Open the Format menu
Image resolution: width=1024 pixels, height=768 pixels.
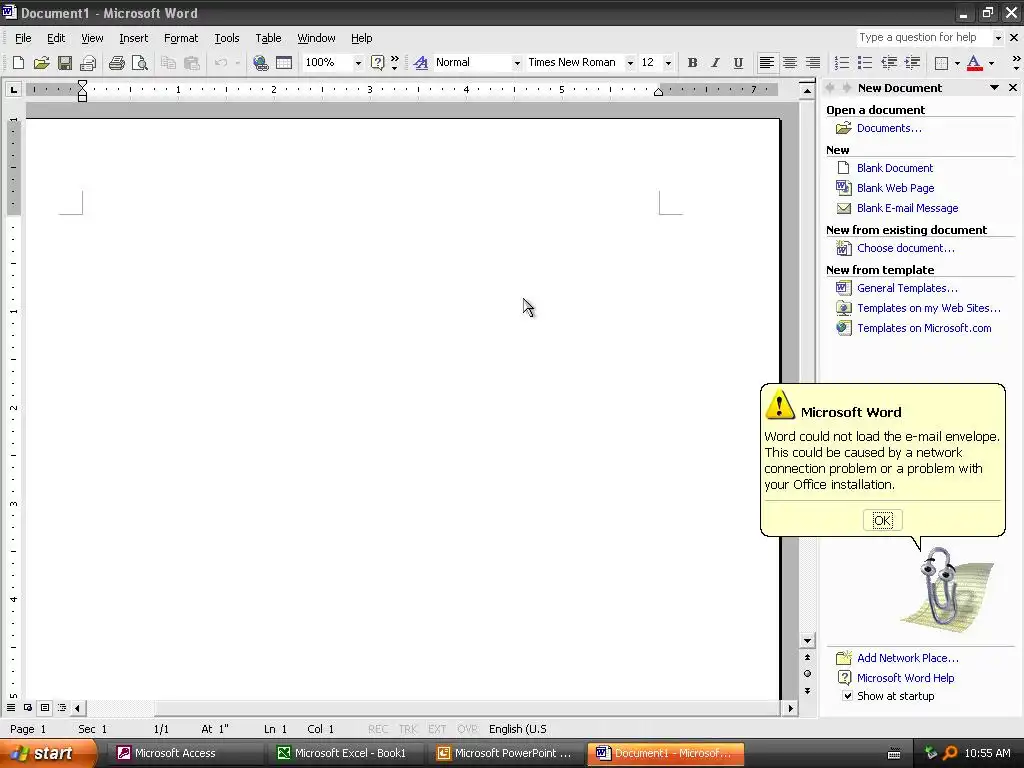(181, 38)
